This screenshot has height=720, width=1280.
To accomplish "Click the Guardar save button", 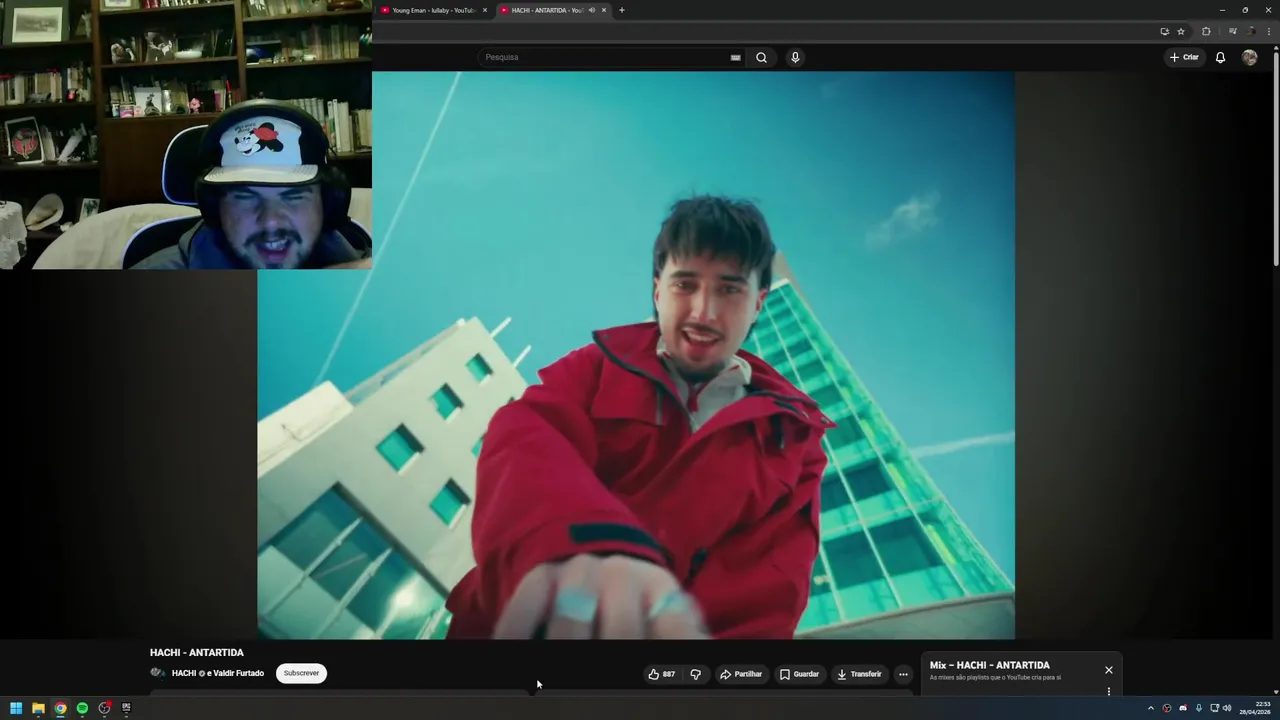I will (x=799, y=674).
